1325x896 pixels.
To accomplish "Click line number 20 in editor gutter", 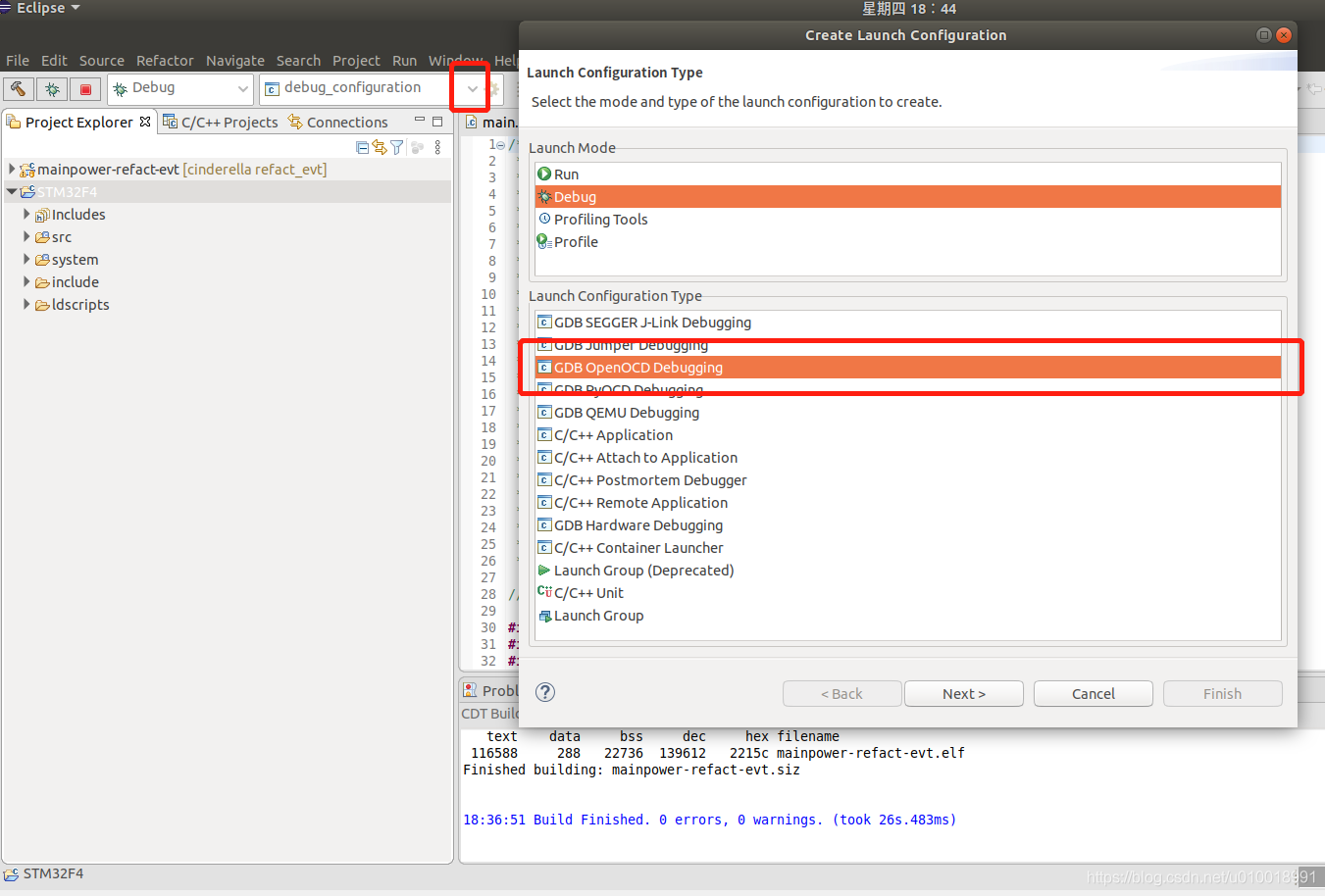I will (x=488, y=461).
